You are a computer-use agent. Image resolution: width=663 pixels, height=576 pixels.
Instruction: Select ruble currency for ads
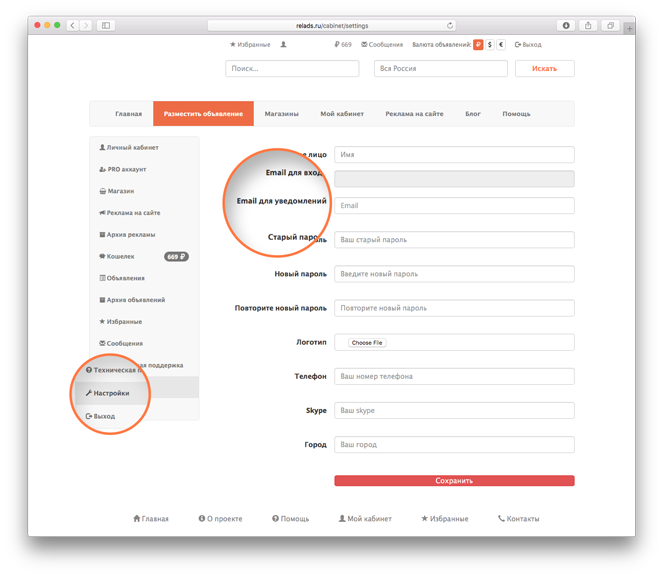pos(478,44)
